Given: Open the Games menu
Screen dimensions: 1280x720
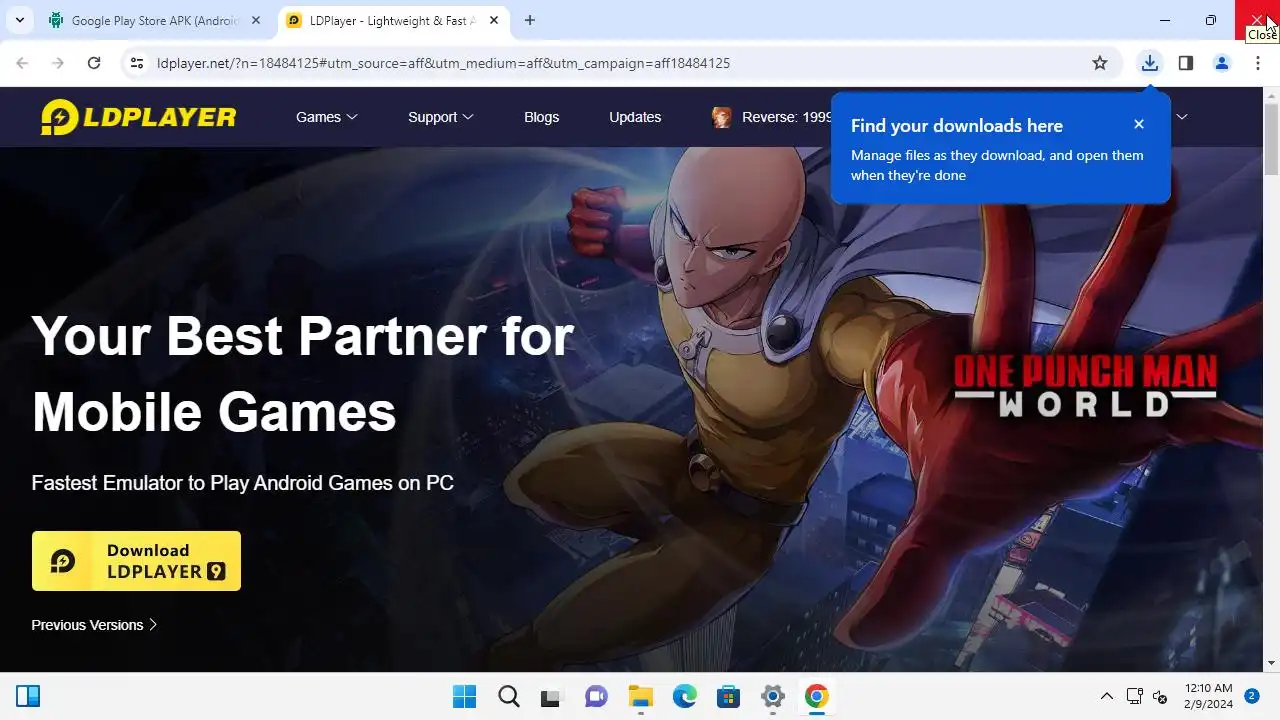Looking at the screenshot, I should click(x=326, y=117).
